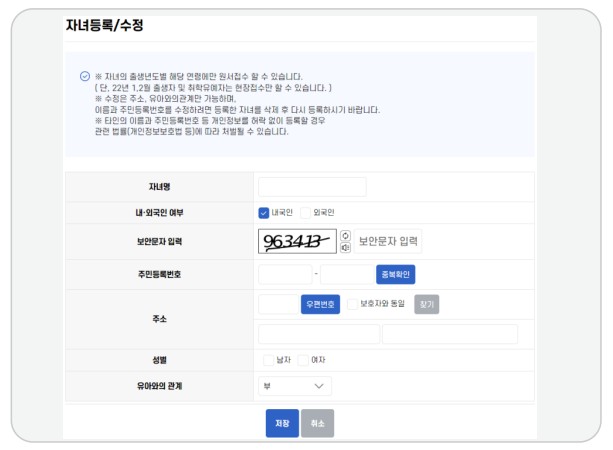Check the 내국인 checkbox
This screenshot has height=450, width=613.
point(264,213)
